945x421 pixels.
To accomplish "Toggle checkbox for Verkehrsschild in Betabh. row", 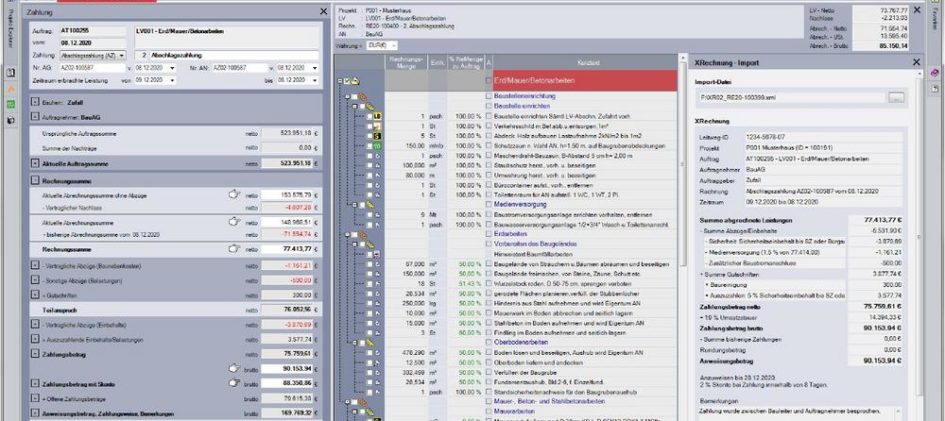I will click(x=489, y=127).
